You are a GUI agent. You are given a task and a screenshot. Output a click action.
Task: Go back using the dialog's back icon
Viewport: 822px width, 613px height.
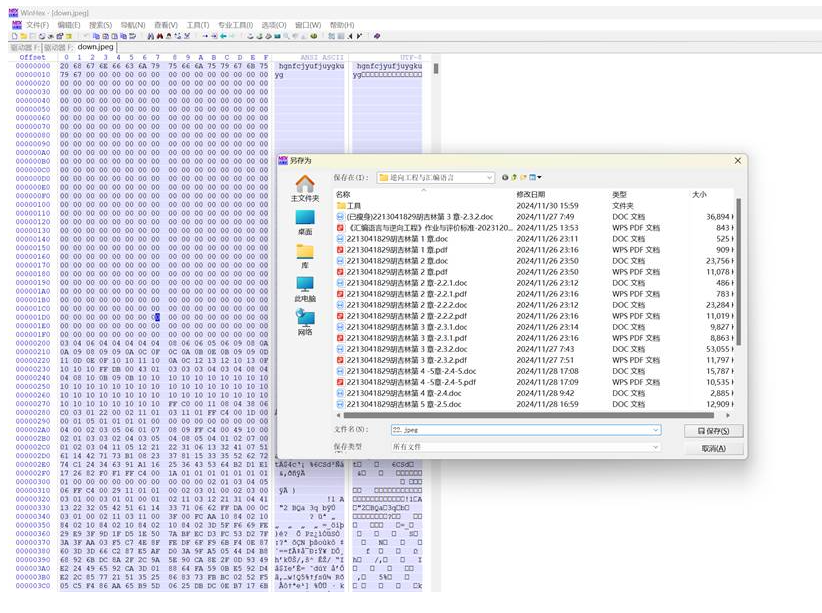(505, 177)
